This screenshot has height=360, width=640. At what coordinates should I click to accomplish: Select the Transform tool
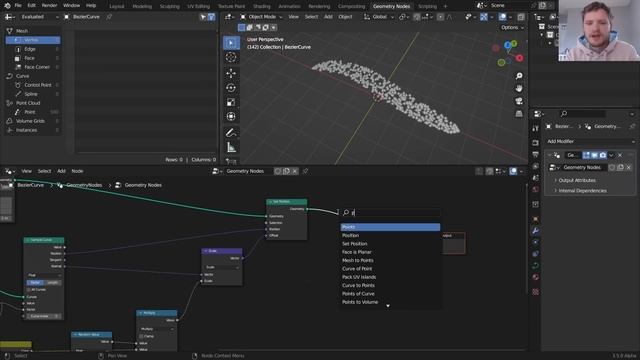click(x=231, y=117)
